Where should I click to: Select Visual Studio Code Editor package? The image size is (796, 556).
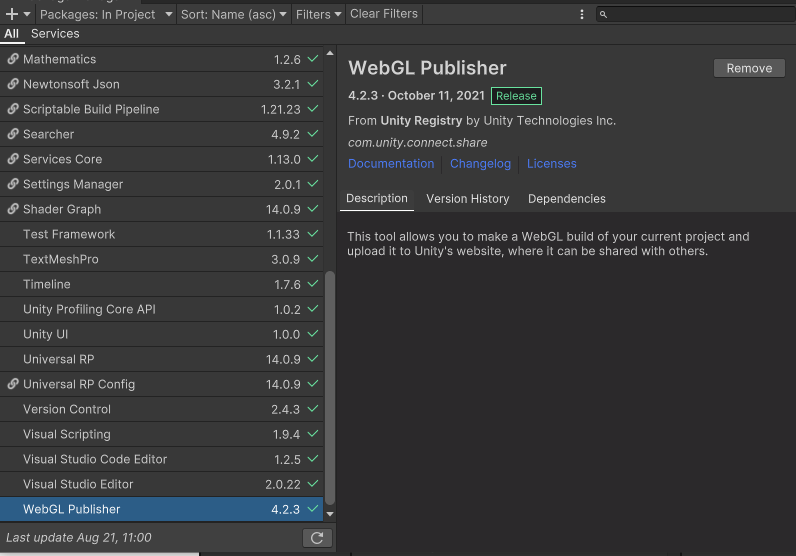click(161, 459)
